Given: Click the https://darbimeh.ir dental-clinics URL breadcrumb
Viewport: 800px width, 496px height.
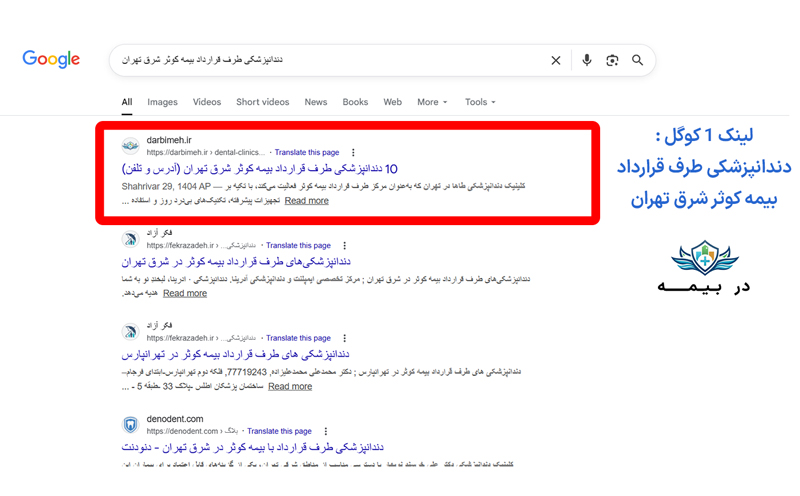Looking at the screenshot, I should 206,152.
